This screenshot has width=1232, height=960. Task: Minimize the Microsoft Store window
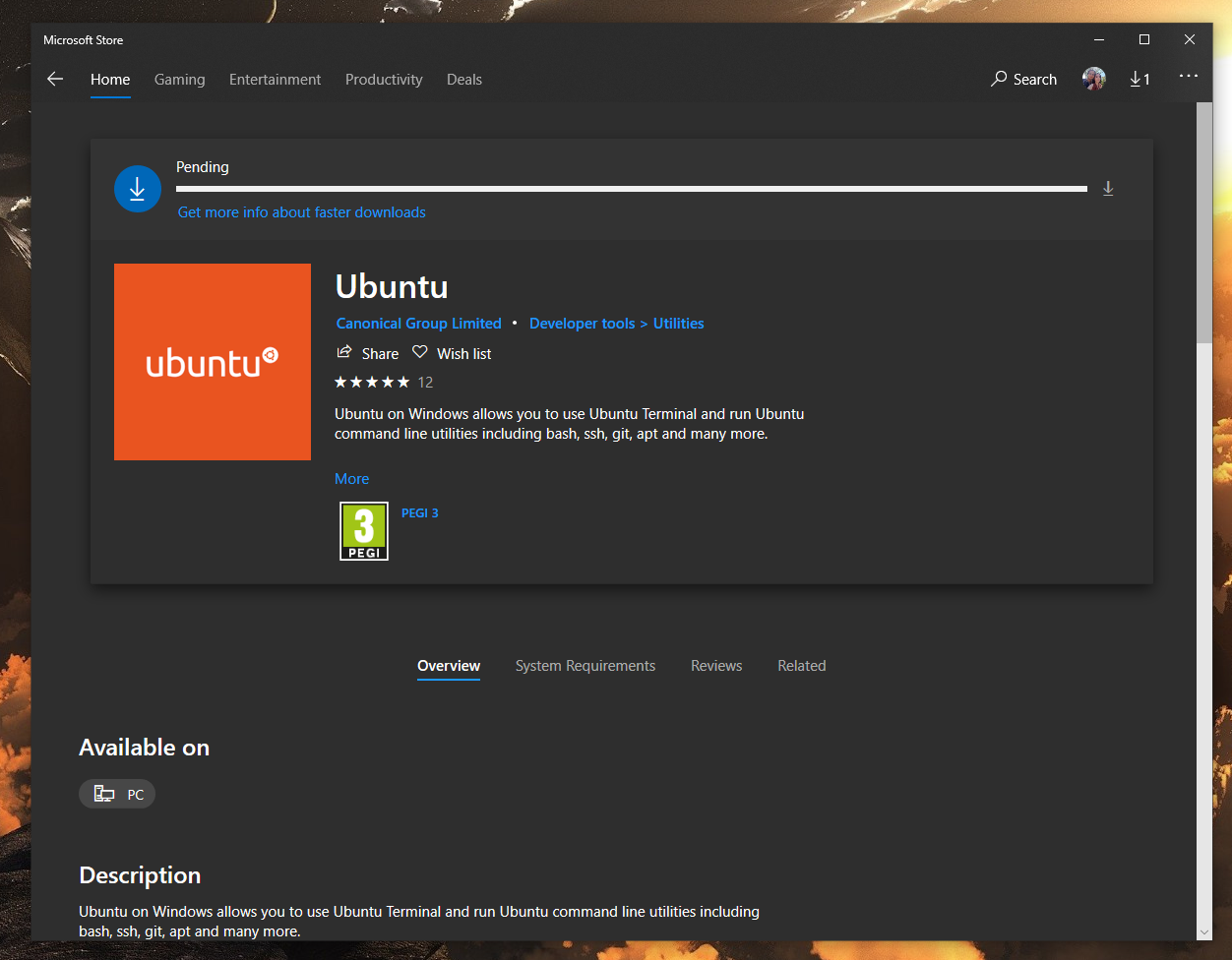tap(1098, 39)
